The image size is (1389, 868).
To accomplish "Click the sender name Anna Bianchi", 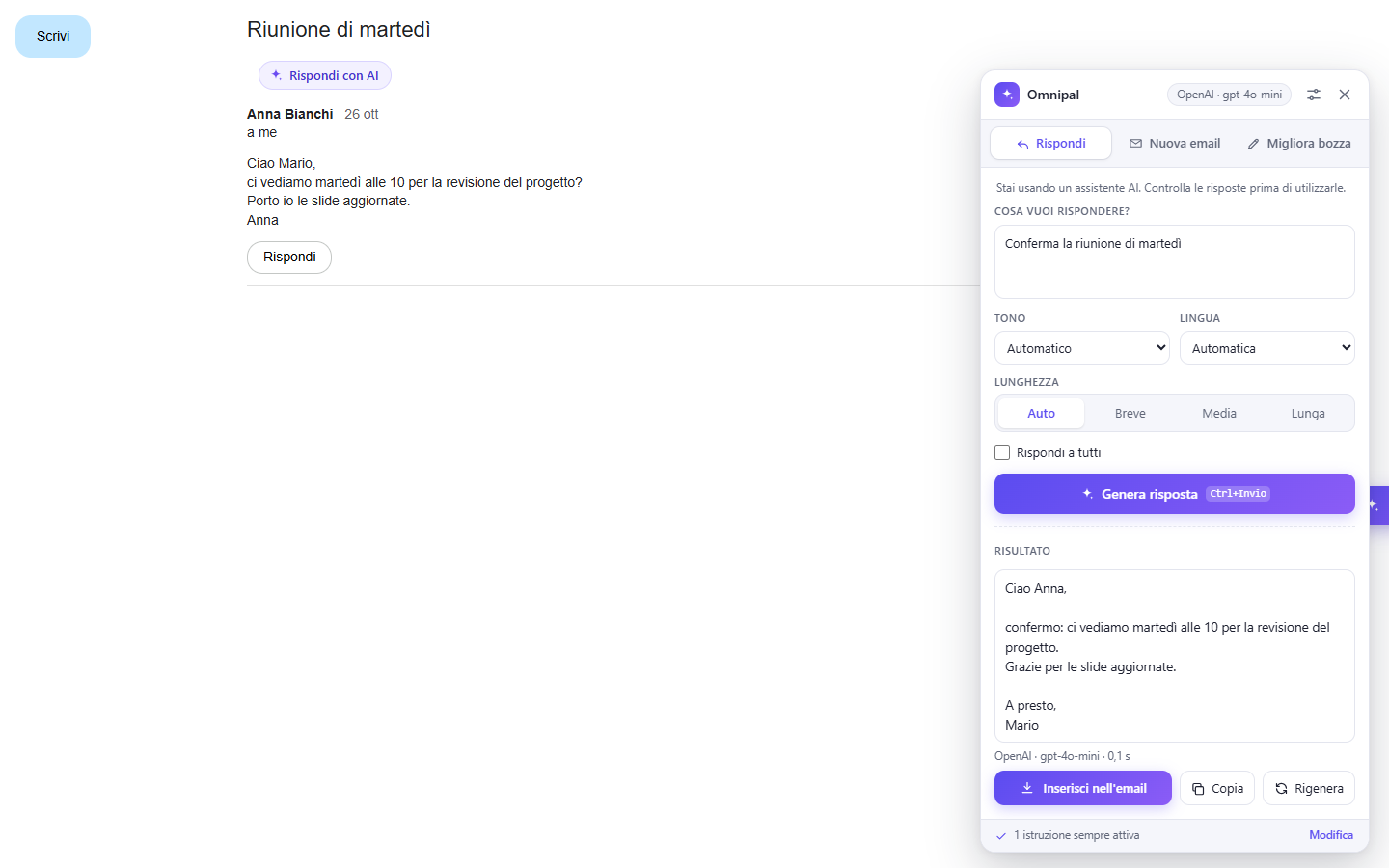I will (289, 114).
